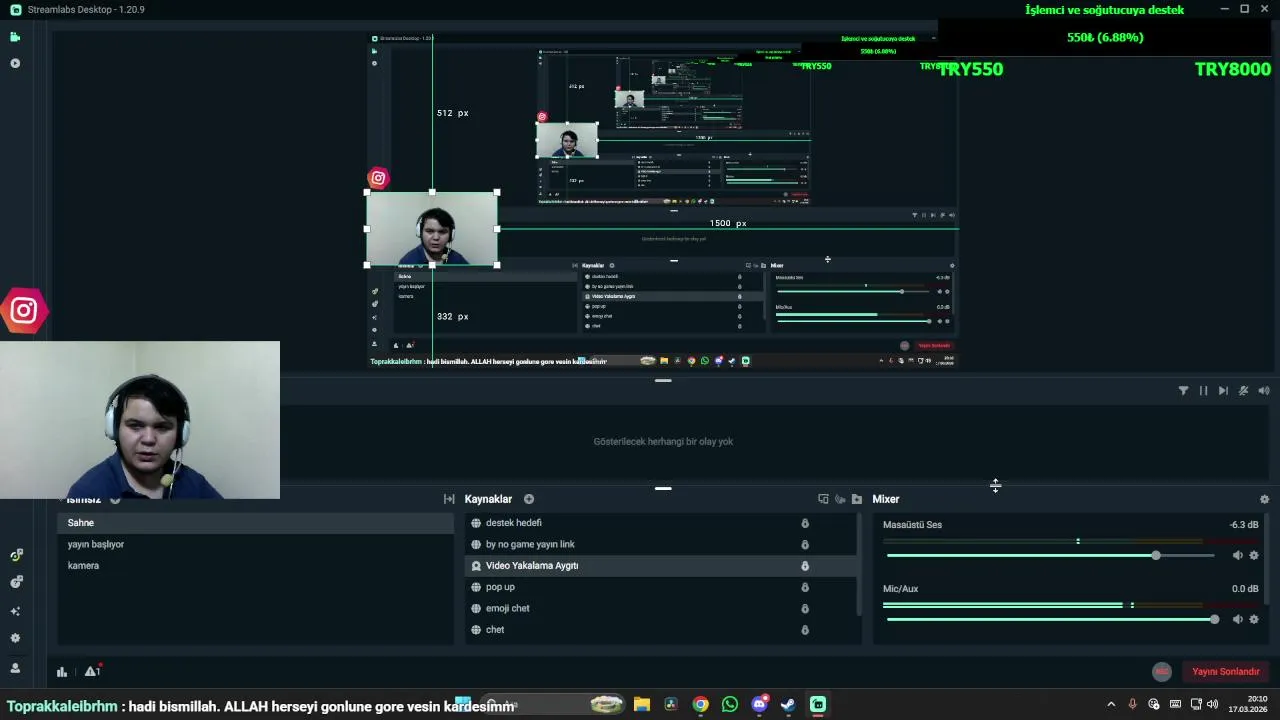Viewport: 1280px width, 720px height.
Task: Open Discord from the taskbar
Action: 759,704
